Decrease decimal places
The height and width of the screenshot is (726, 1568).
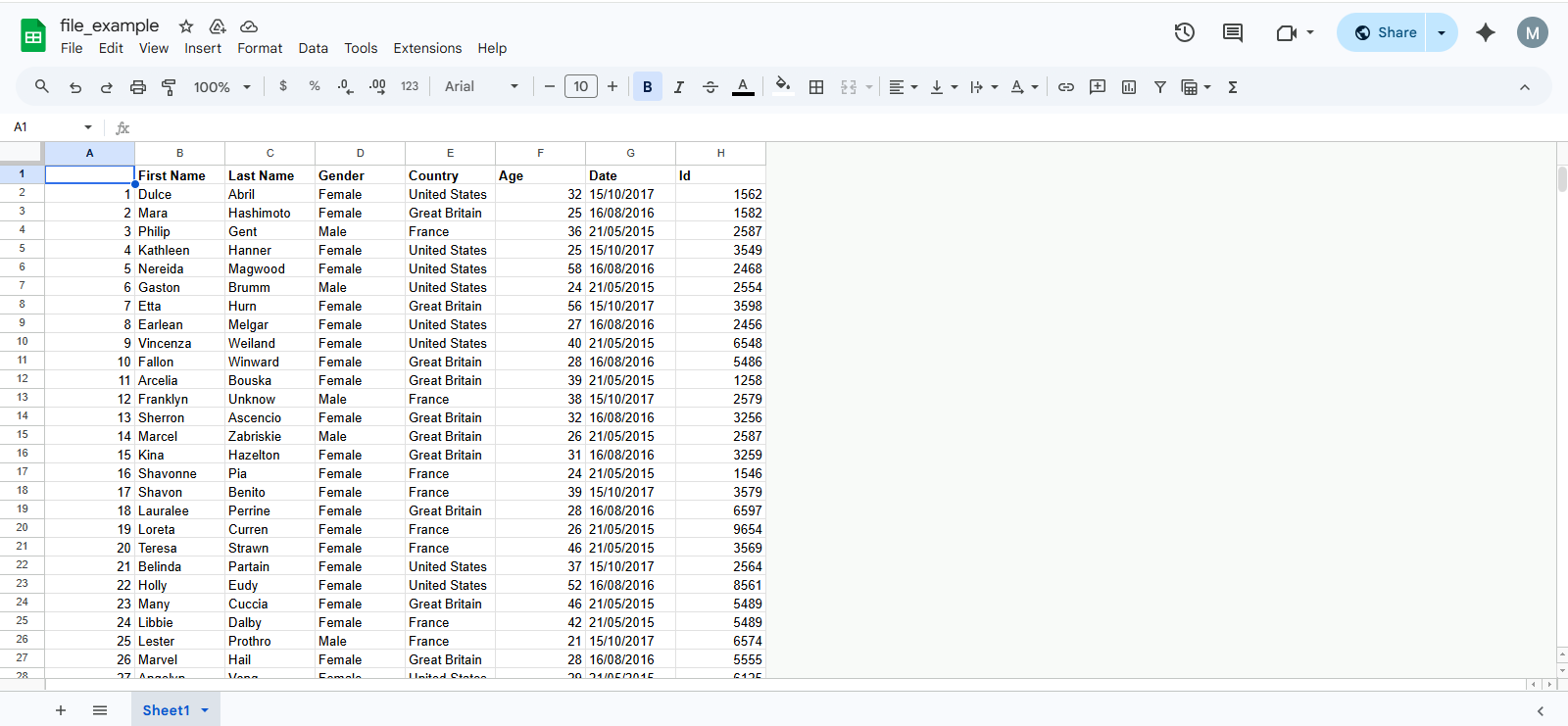point(345,86)
